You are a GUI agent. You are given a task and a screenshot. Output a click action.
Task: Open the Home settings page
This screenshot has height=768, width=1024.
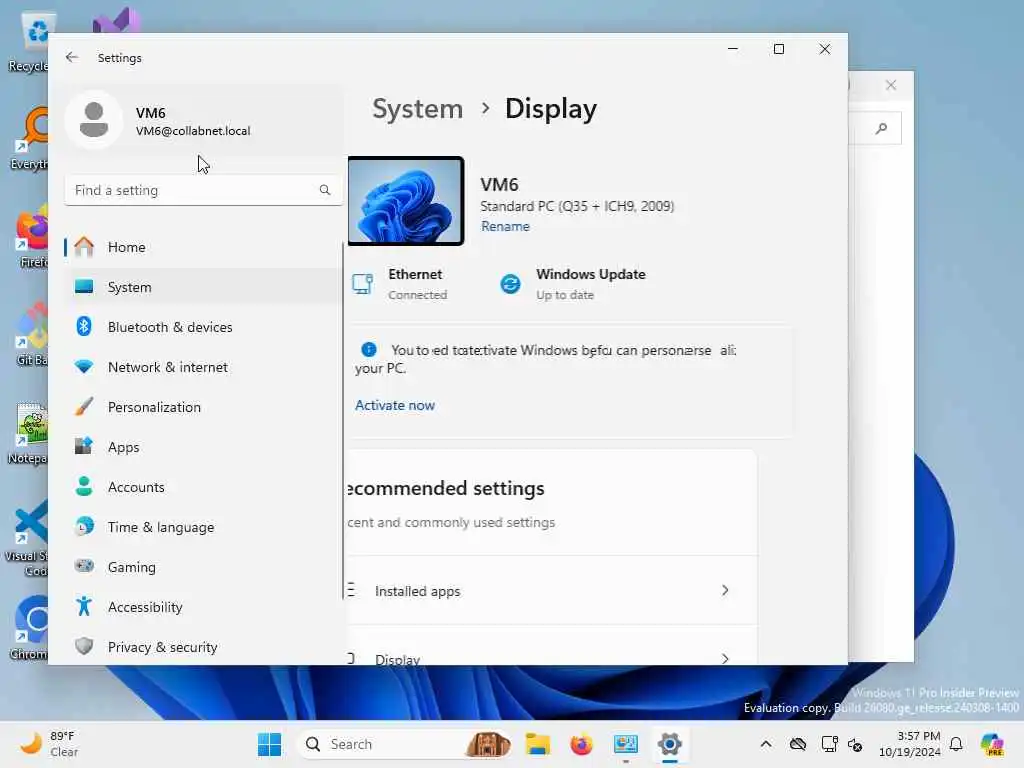point(203,247)
